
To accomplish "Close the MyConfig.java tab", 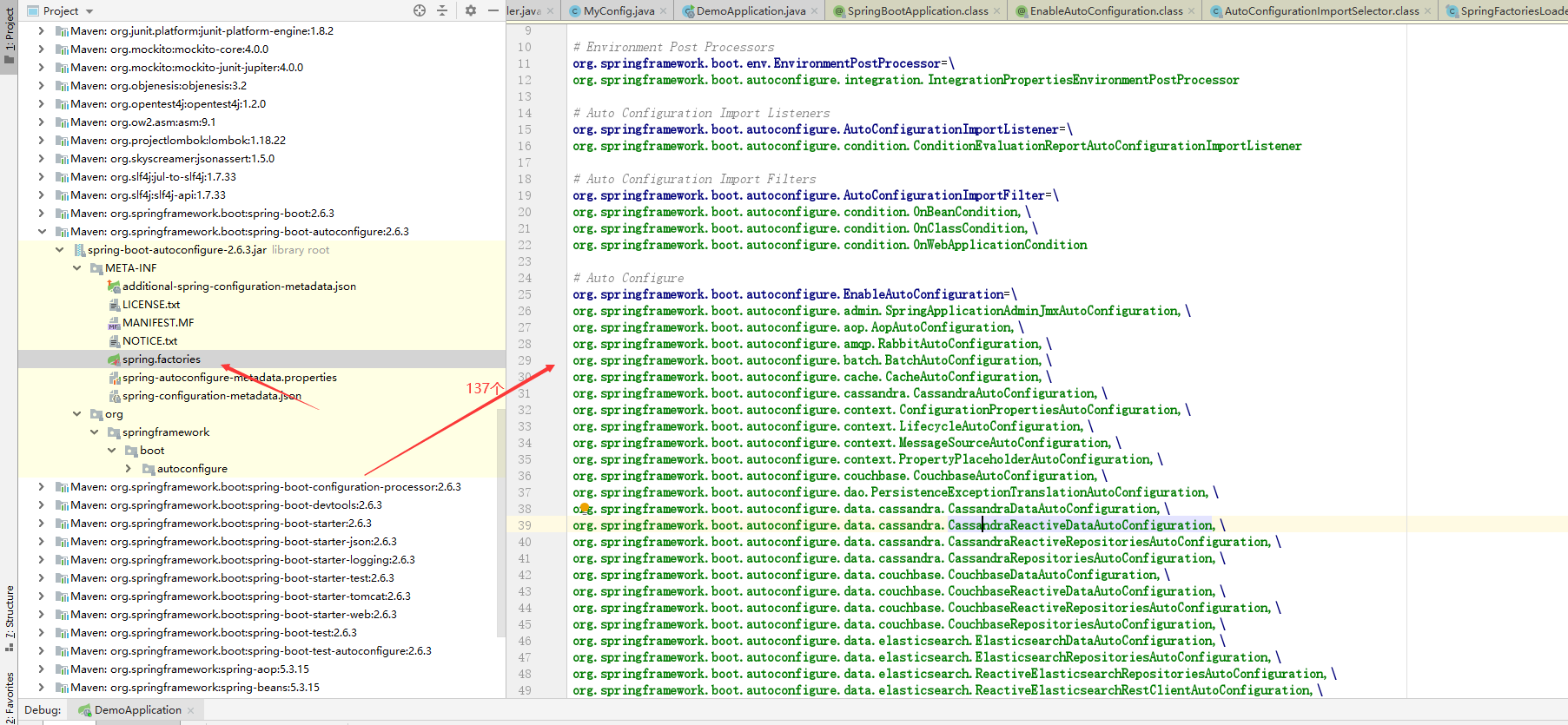I will 664,11.
